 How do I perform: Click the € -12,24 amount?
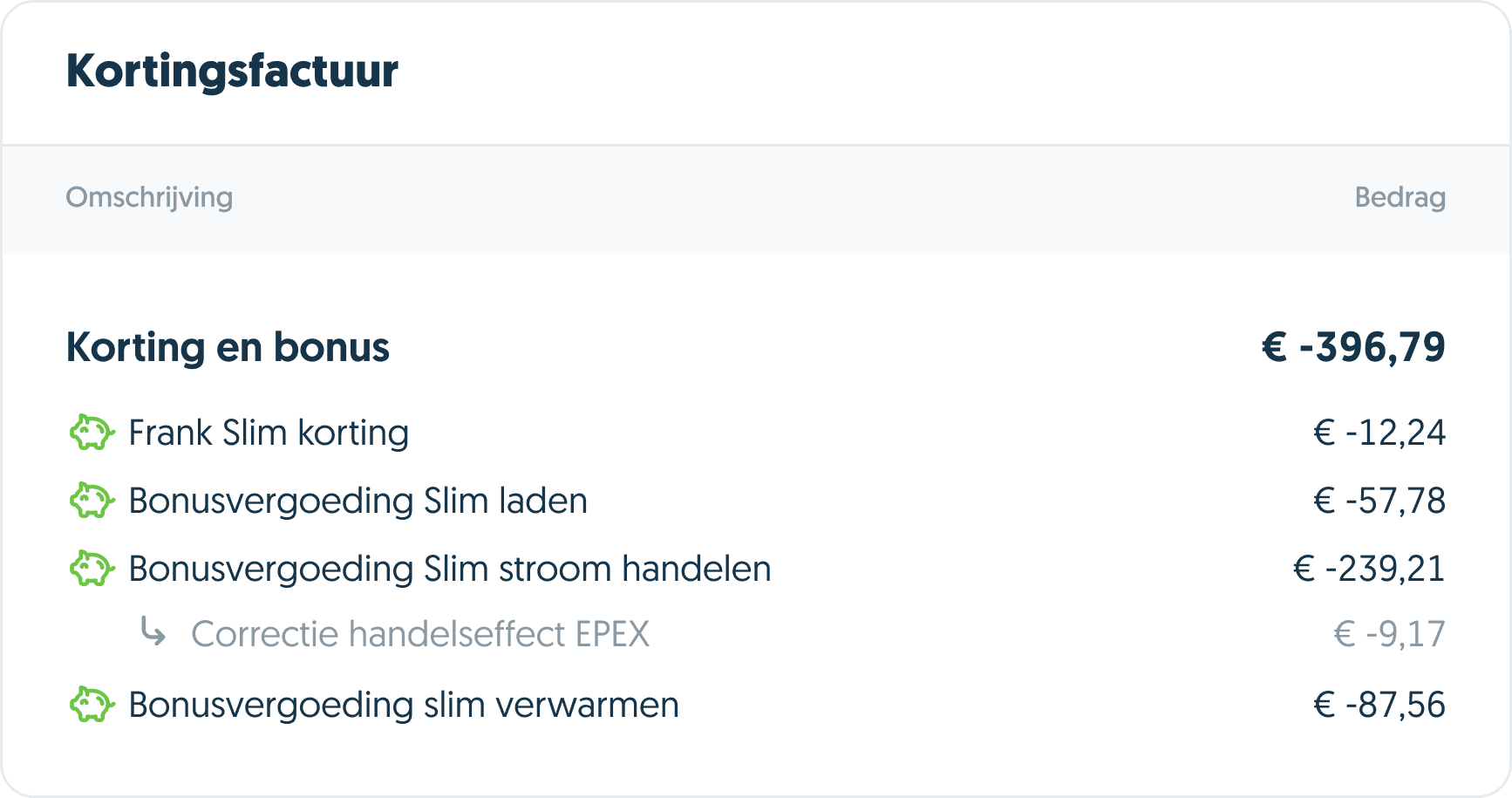pos(1379,433)
